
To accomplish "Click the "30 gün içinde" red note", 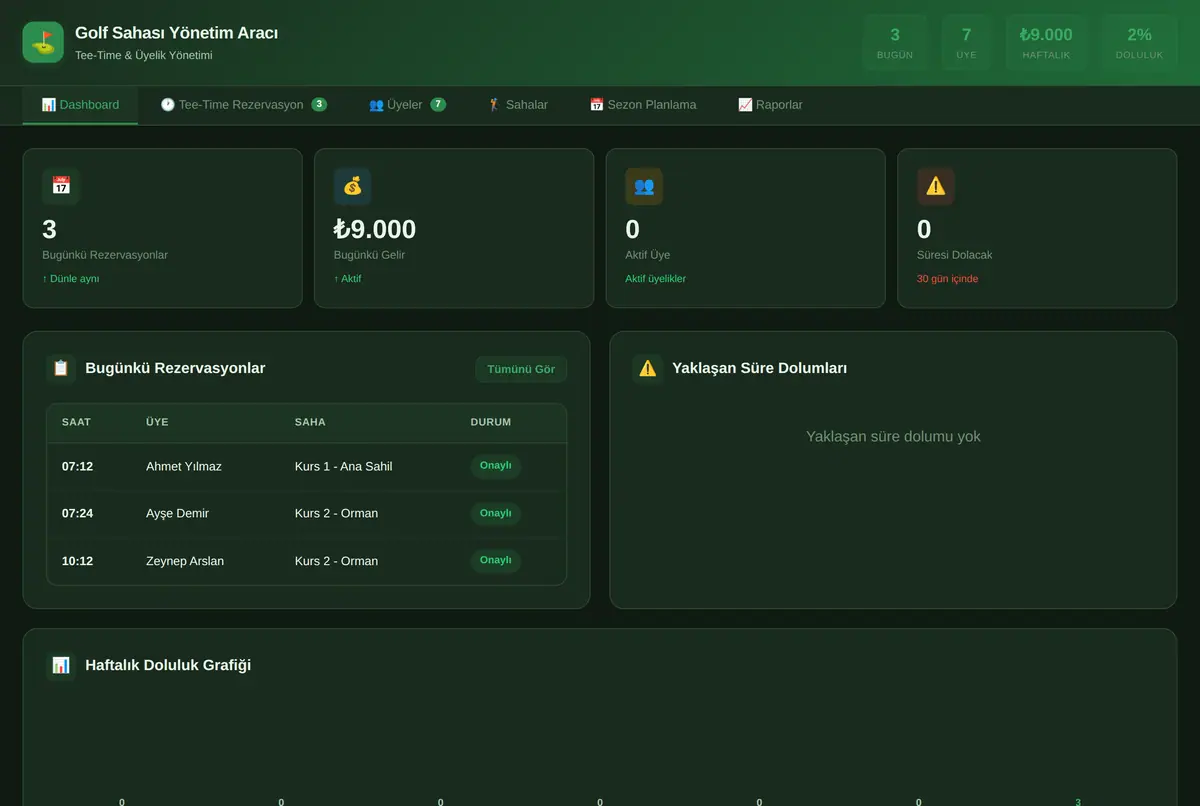I will (947, 279).
